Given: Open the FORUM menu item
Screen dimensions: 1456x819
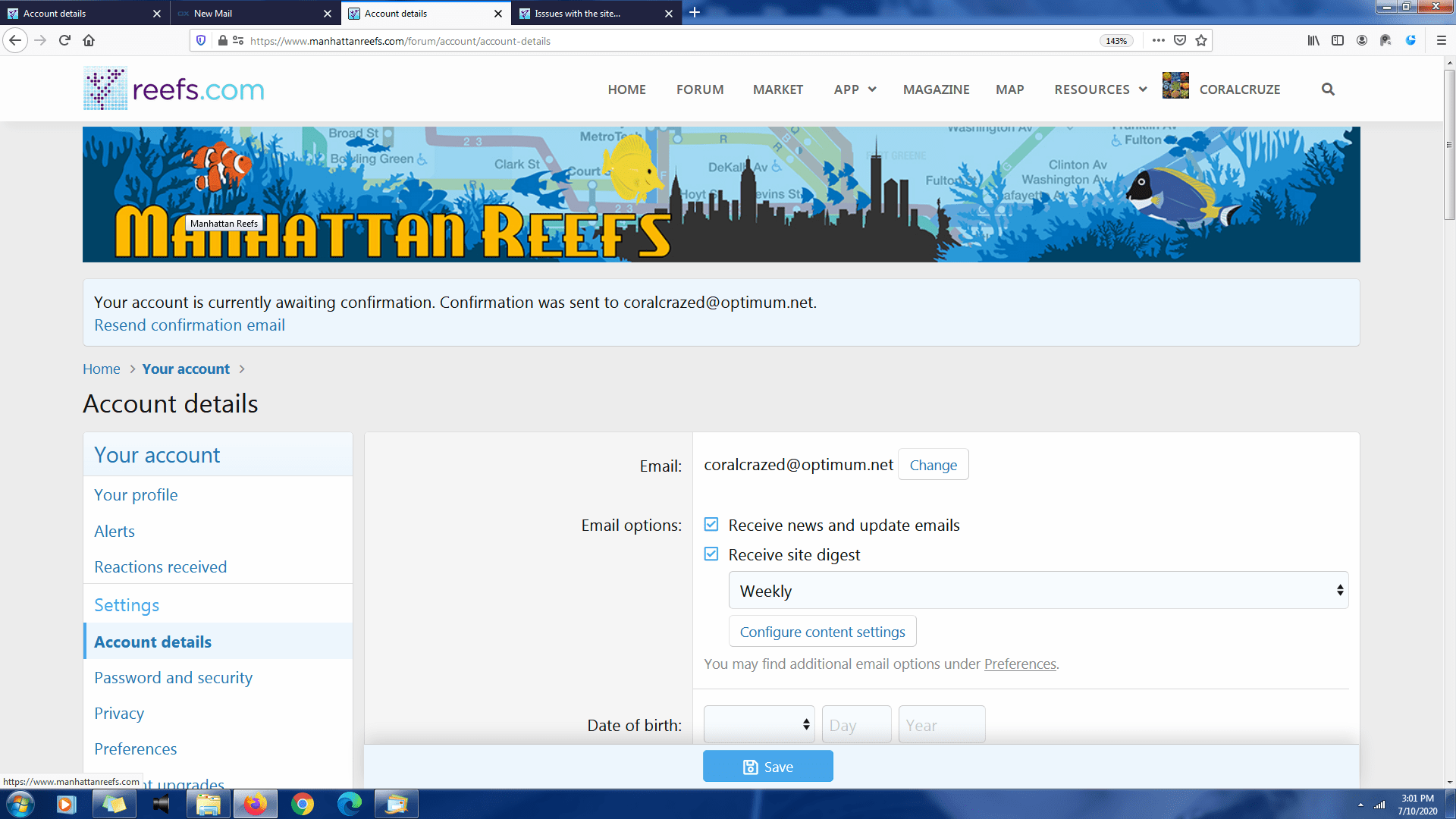Looking at the screenshot, I should [700, 89].
